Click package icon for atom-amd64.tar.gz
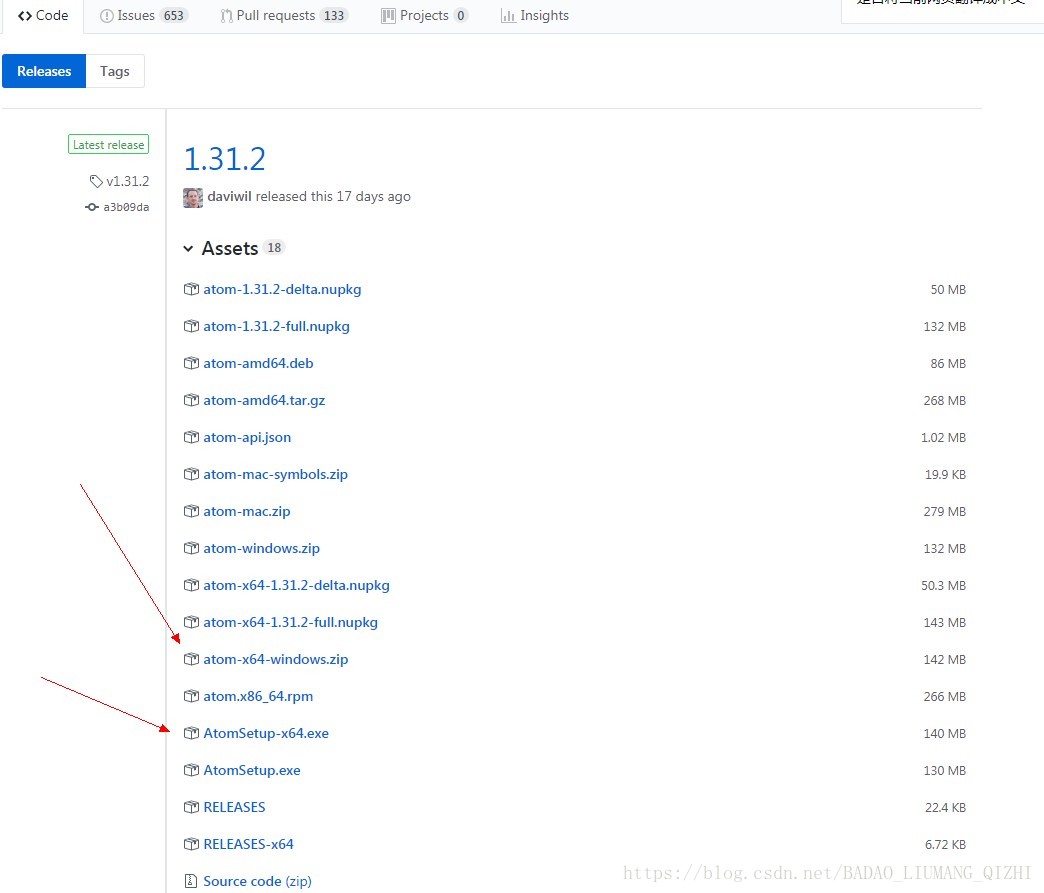This screenshot has height=893, width=1044. tap(191, 400)
